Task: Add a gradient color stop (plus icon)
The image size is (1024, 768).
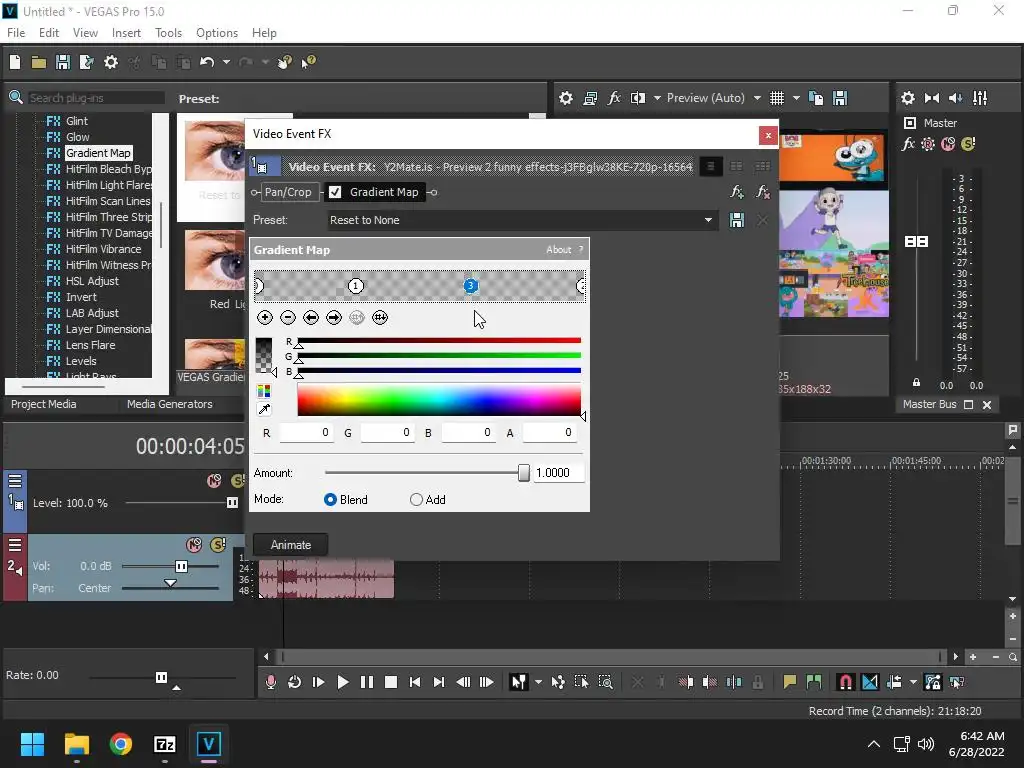Action: 264,317
